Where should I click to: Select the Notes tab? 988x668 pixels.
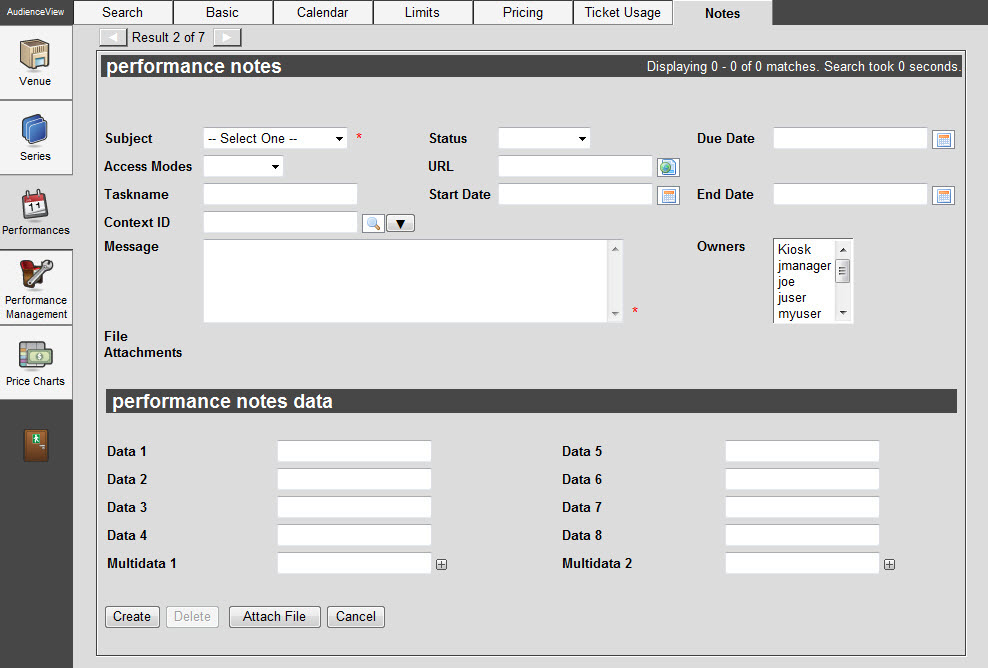click(722, 13)
